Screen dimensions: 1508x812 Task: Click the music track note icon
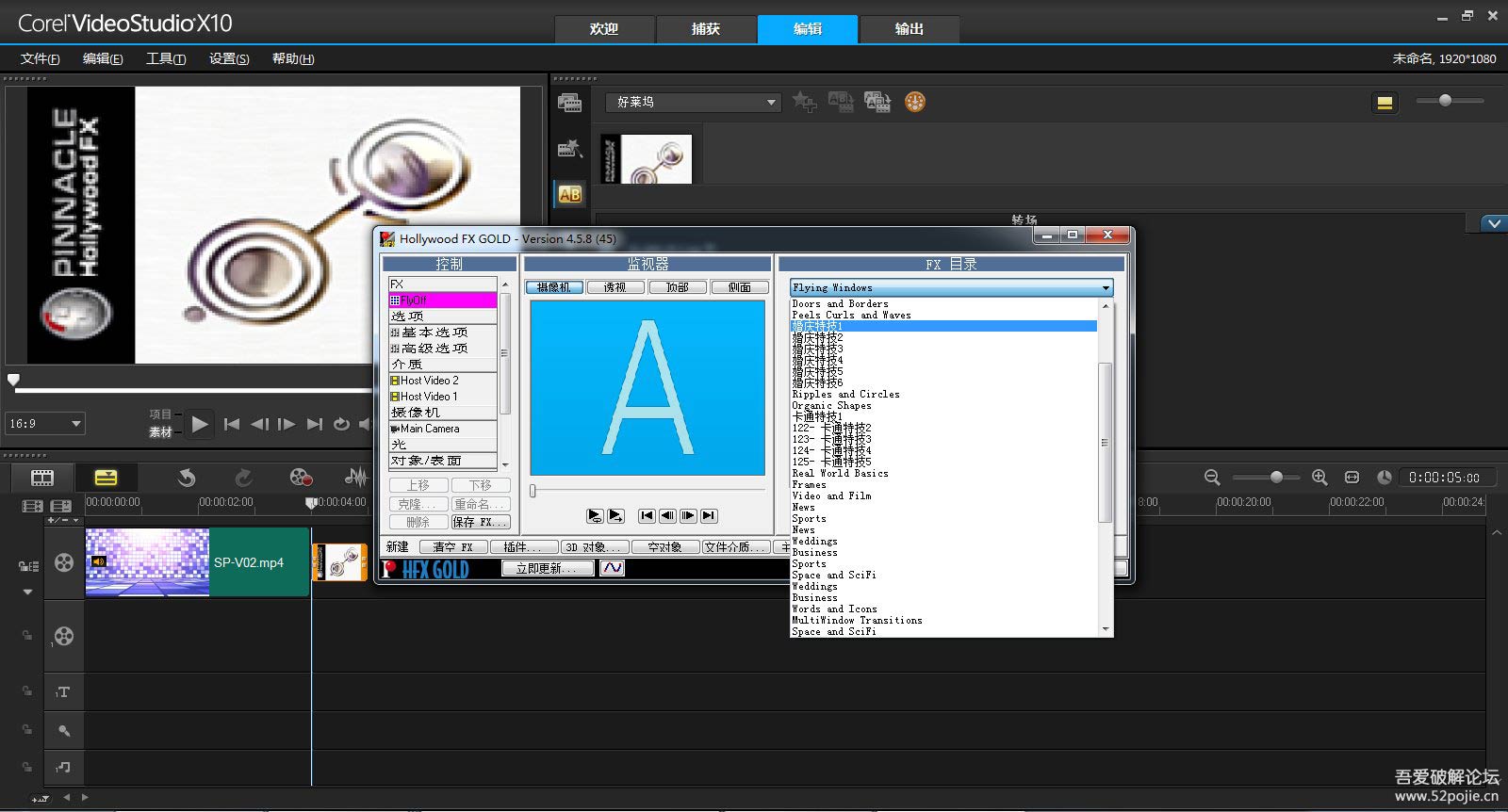(x=64, y=767)
